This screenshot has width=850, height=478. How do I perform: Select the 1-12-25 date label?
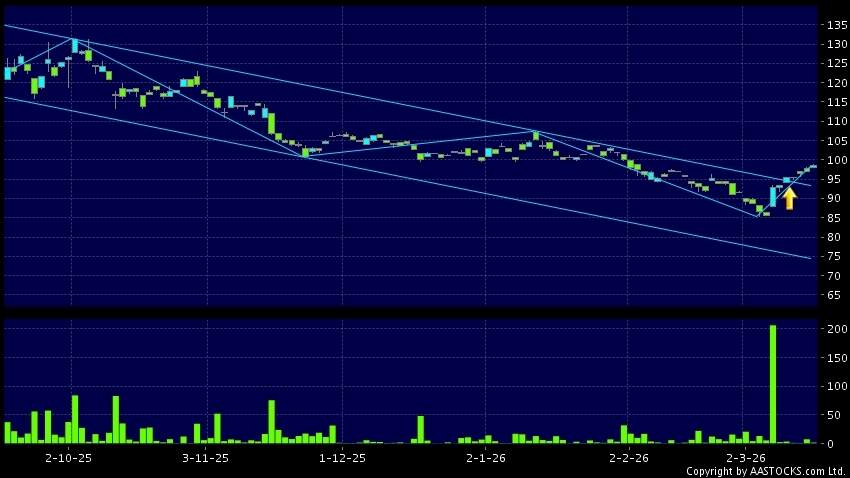tap(342, 457)
